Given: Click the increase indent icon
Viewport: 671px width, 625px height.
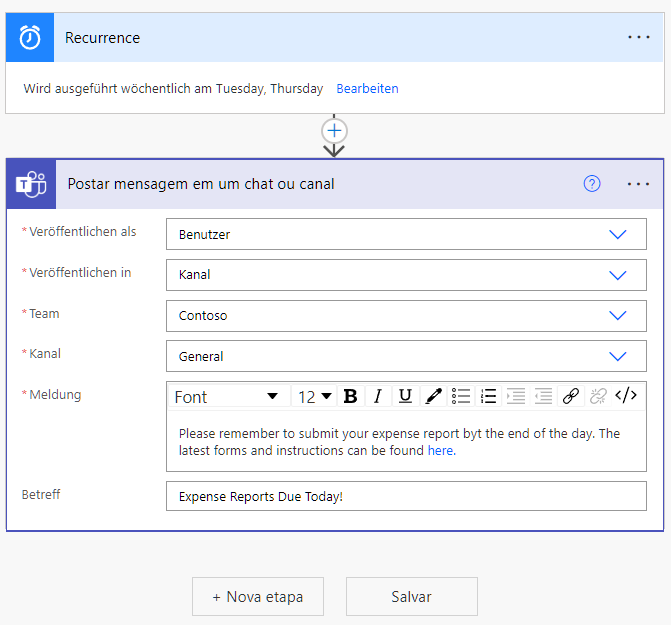Looking at the screenshot, I should tap(516, 396).
